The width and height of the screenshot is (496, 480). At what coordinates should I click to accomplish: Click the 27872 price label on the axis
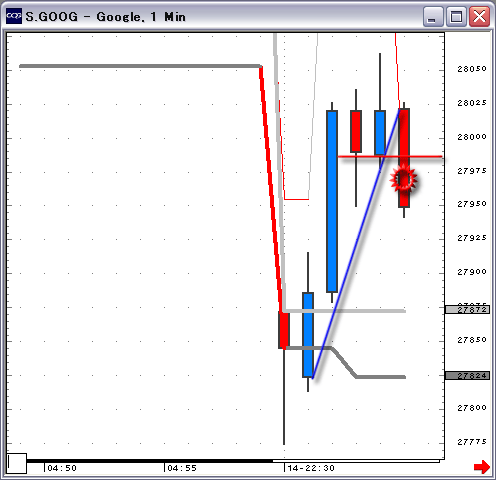click(467, 310)
